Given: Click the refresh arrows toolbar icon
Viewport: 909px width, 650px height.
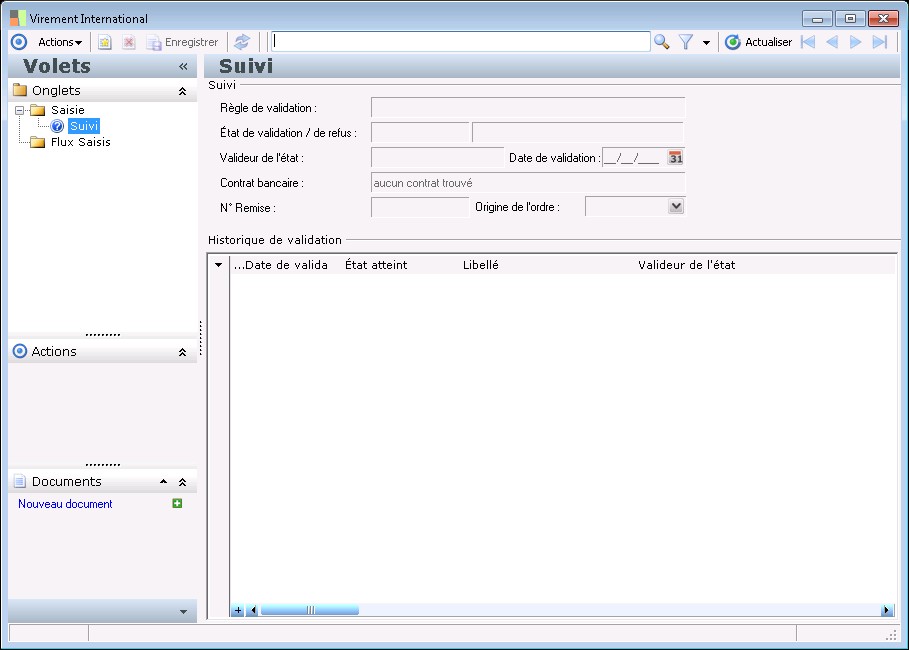Looking at the screenshot, I should click(x=242, y=42).
